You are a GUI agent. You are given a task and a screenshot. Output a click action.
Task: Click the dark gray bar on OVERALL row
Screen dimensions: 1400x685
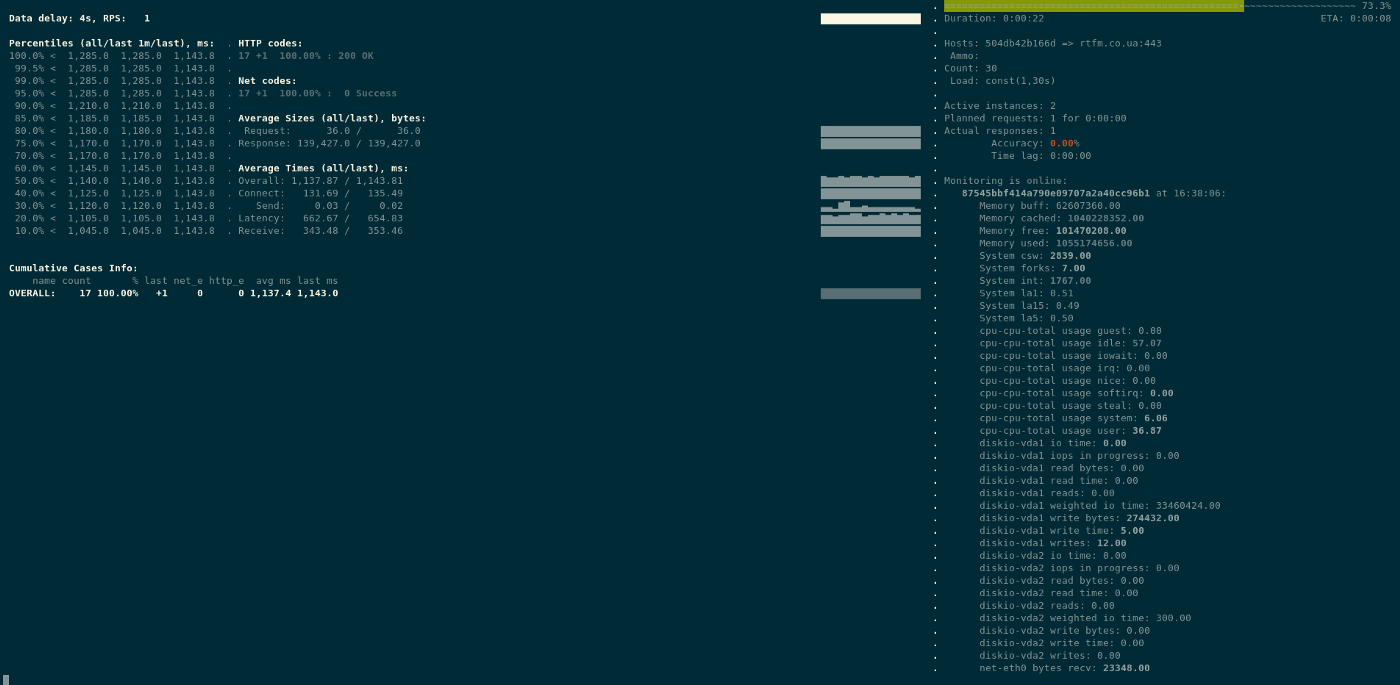tap(870, 293)
